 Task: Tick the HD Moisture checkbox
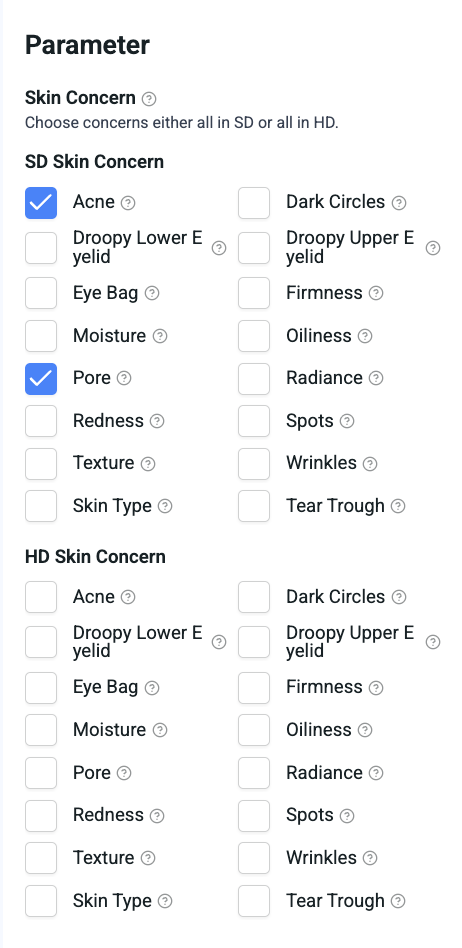pyautogui.click(x=41, y=730)
